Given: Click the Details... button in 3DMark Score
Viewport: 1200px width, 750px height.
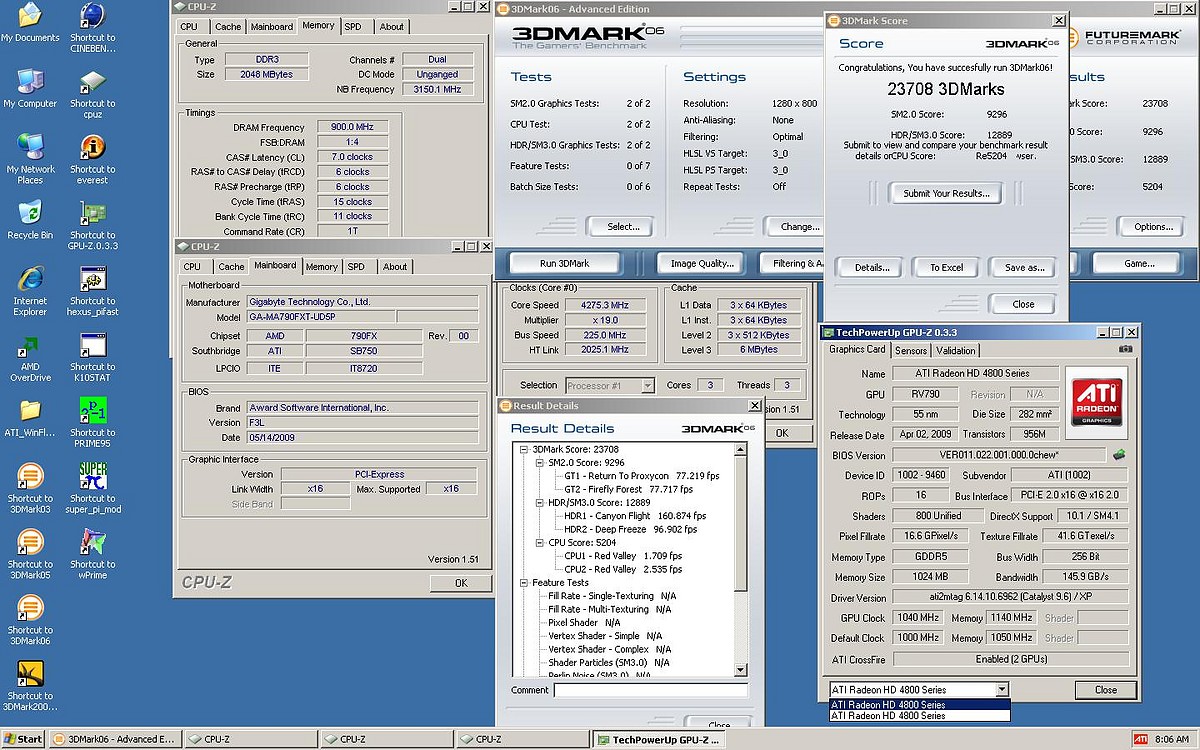Looking at the screenshot, I should [871, 267].
